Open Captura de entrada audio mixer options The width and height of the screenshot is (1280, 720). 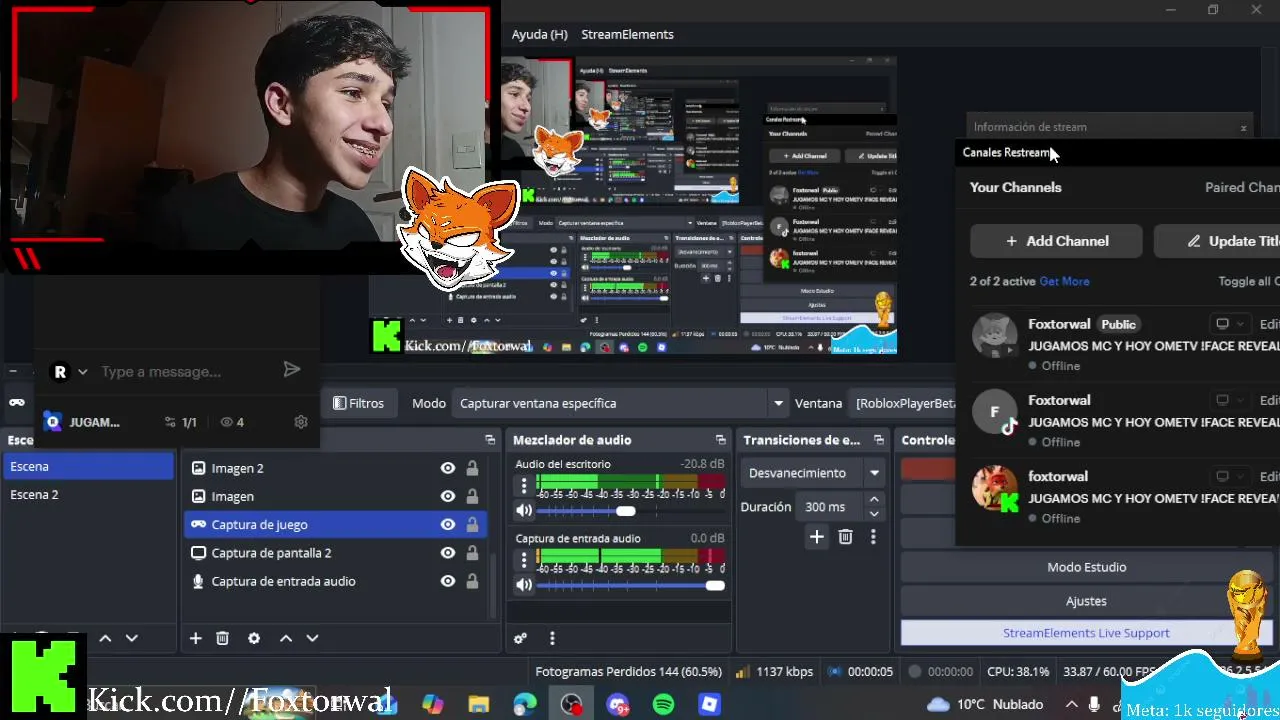[524, 560]
